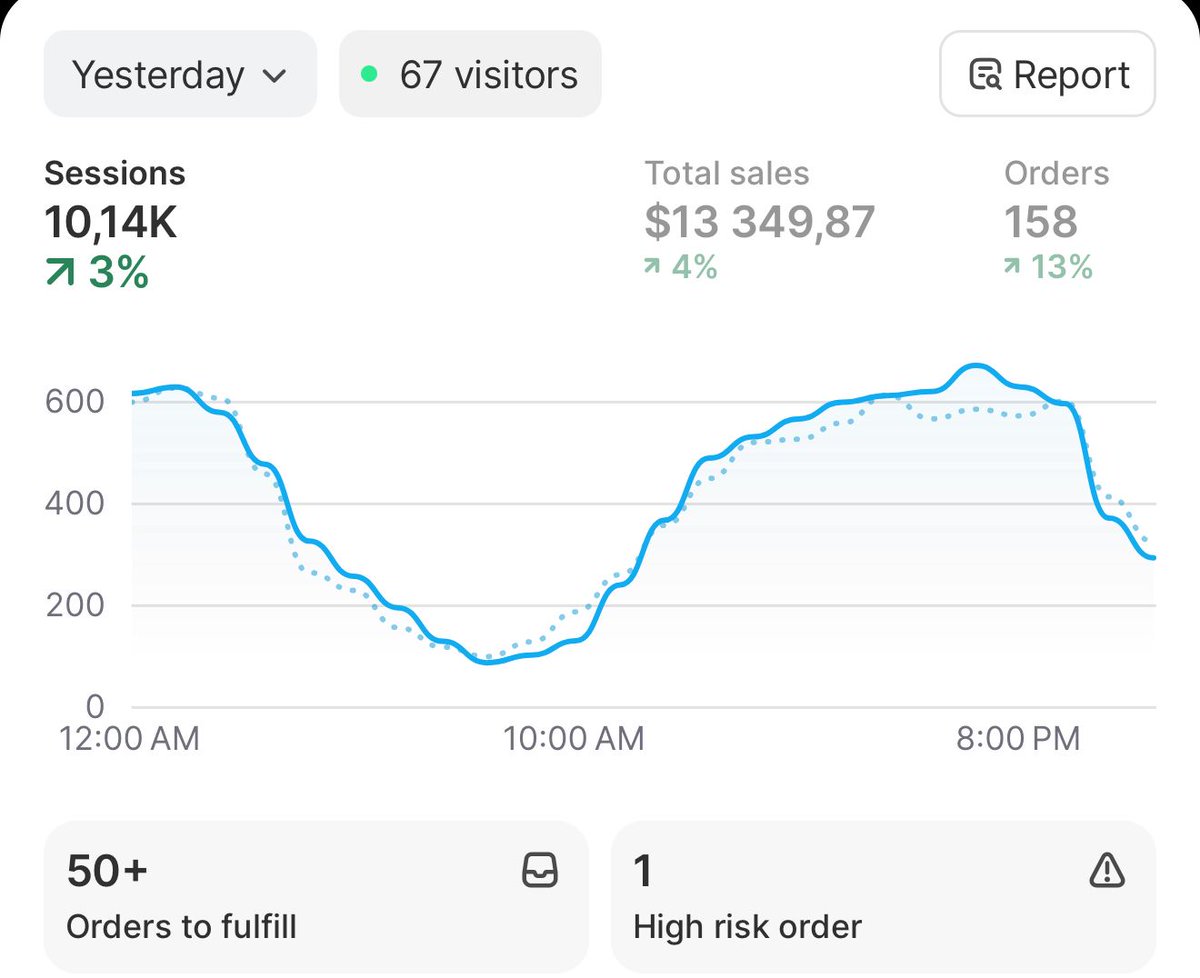Click the green dot next to visitor count
Viewport: 1200px width, 978px height.
[368, 74]
